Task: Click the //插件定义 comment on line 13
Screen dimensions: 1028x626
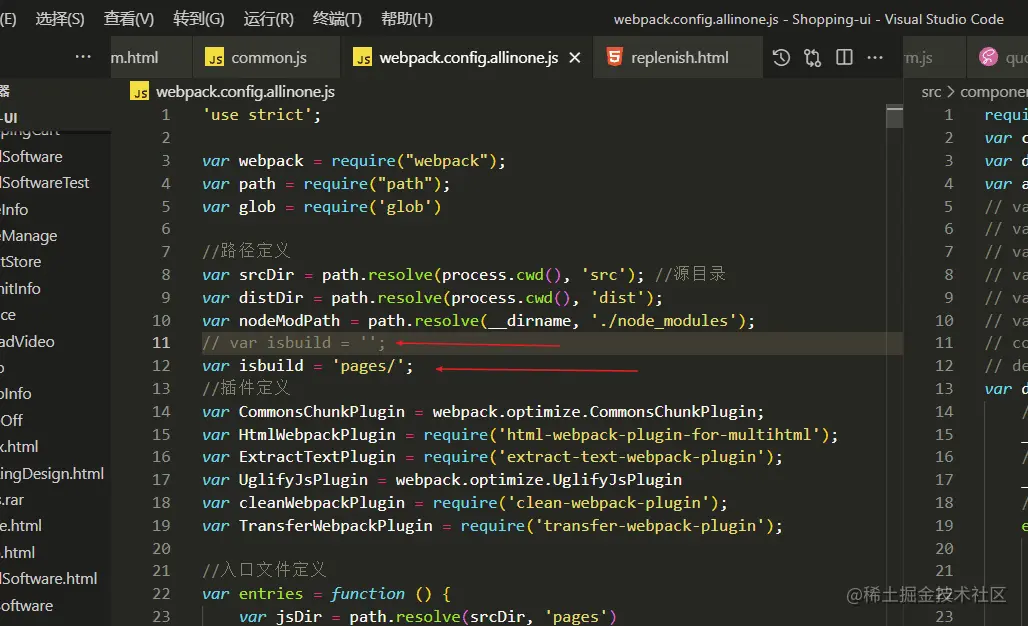Action: click(246, 388)
